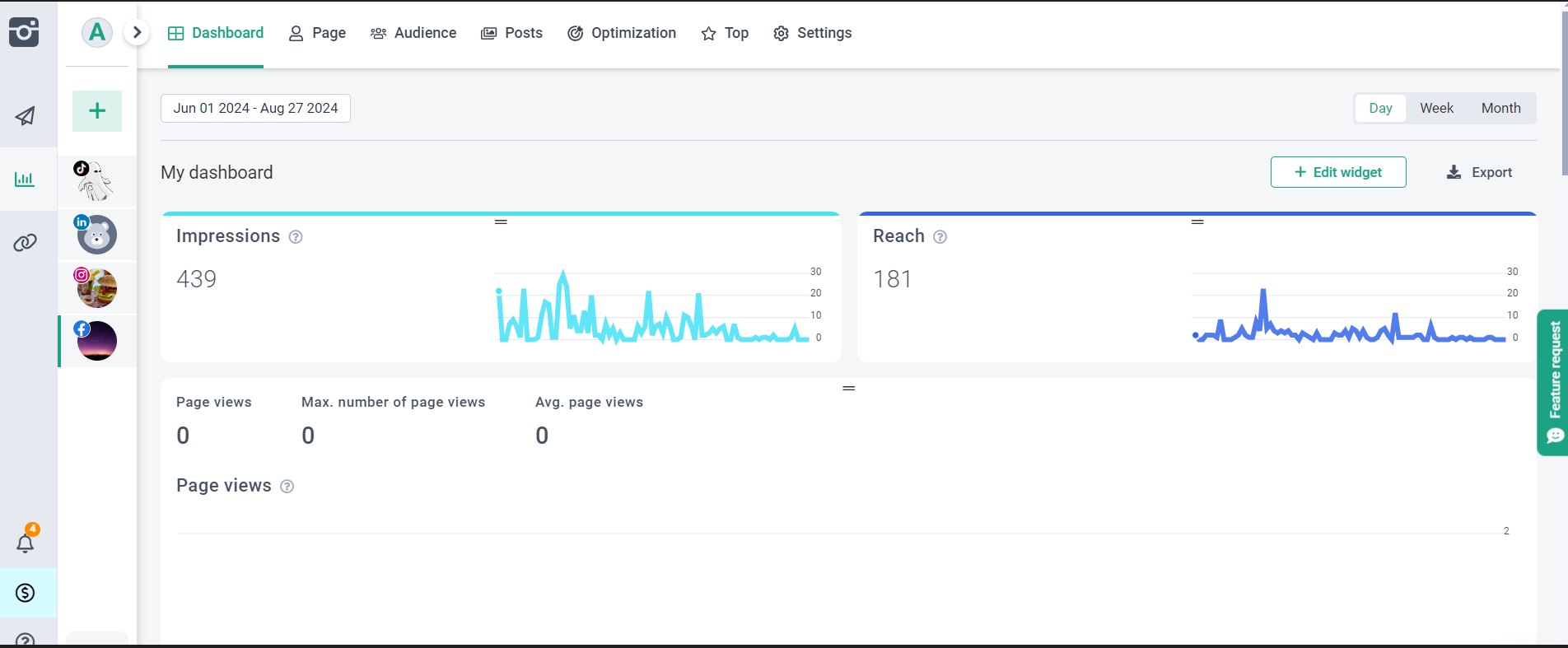Expand the sidebar with chevron arrow

(138, 33)
